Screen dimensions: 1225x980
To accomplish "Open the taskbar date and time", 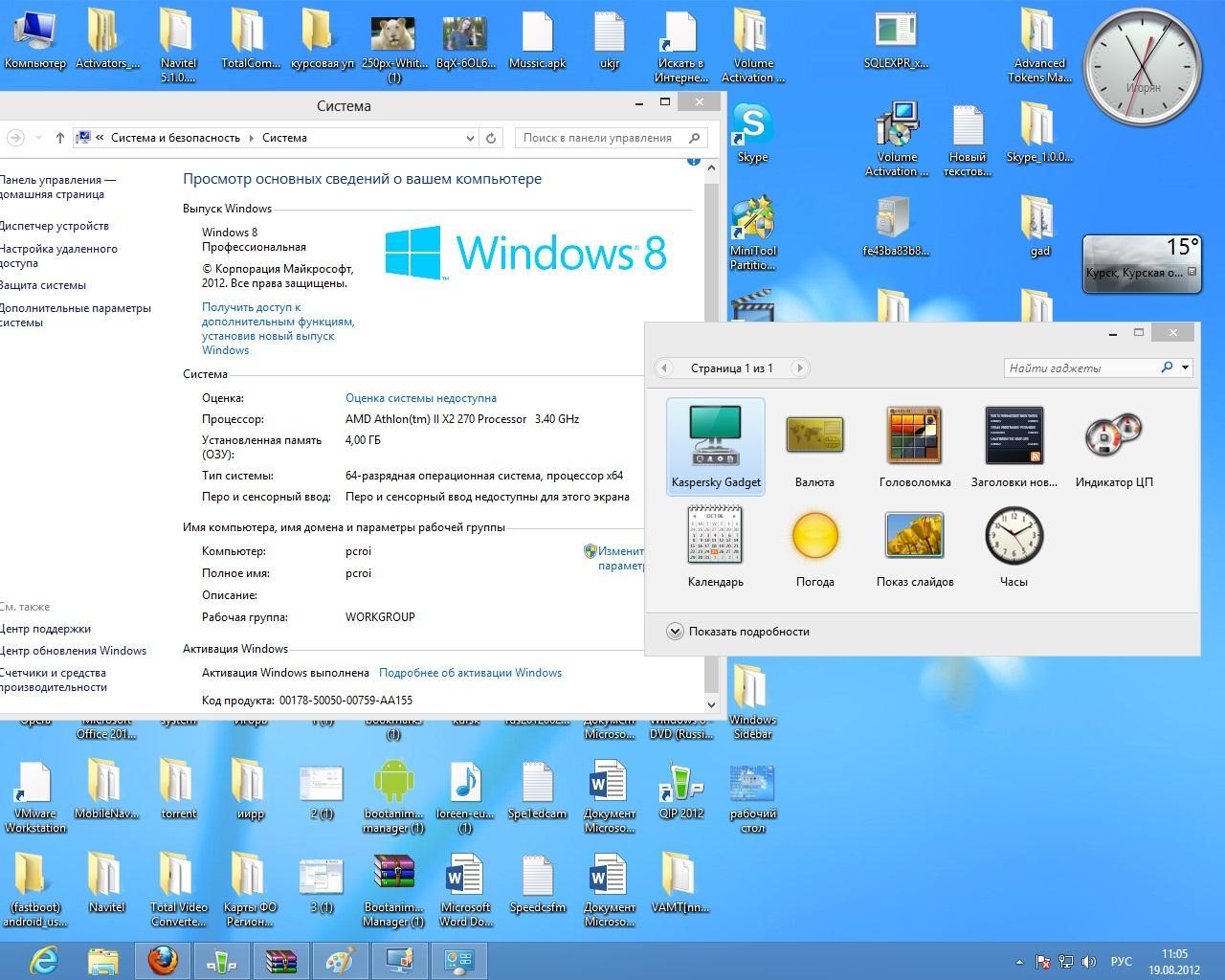I will pos(1174,961).
